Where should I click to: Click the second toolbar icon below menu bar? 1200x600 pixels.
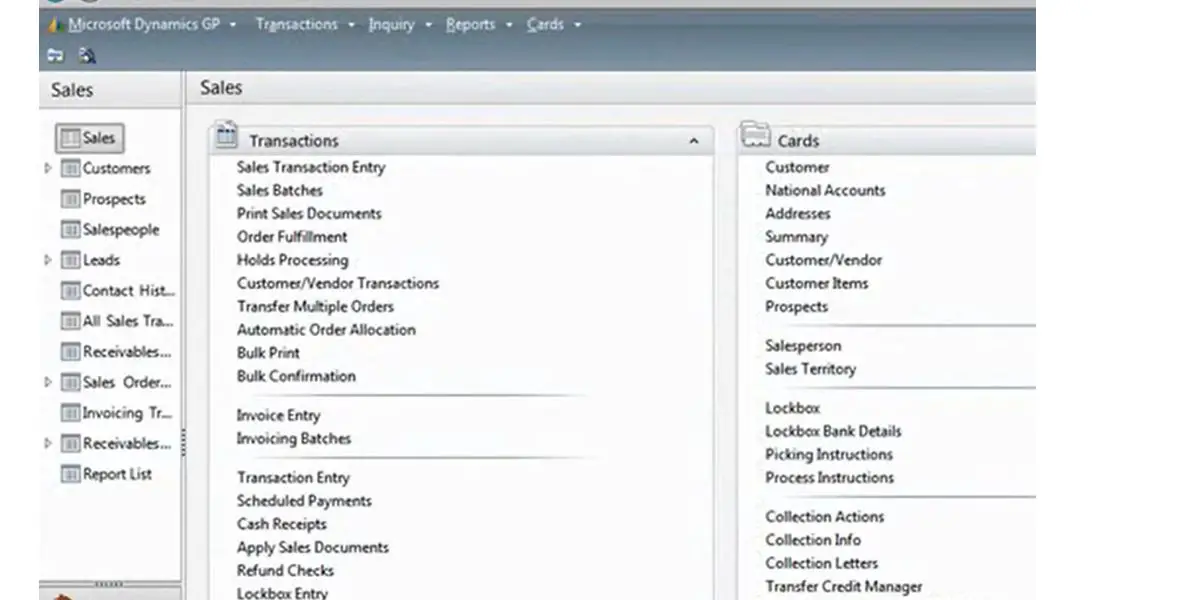coord(87,55)
